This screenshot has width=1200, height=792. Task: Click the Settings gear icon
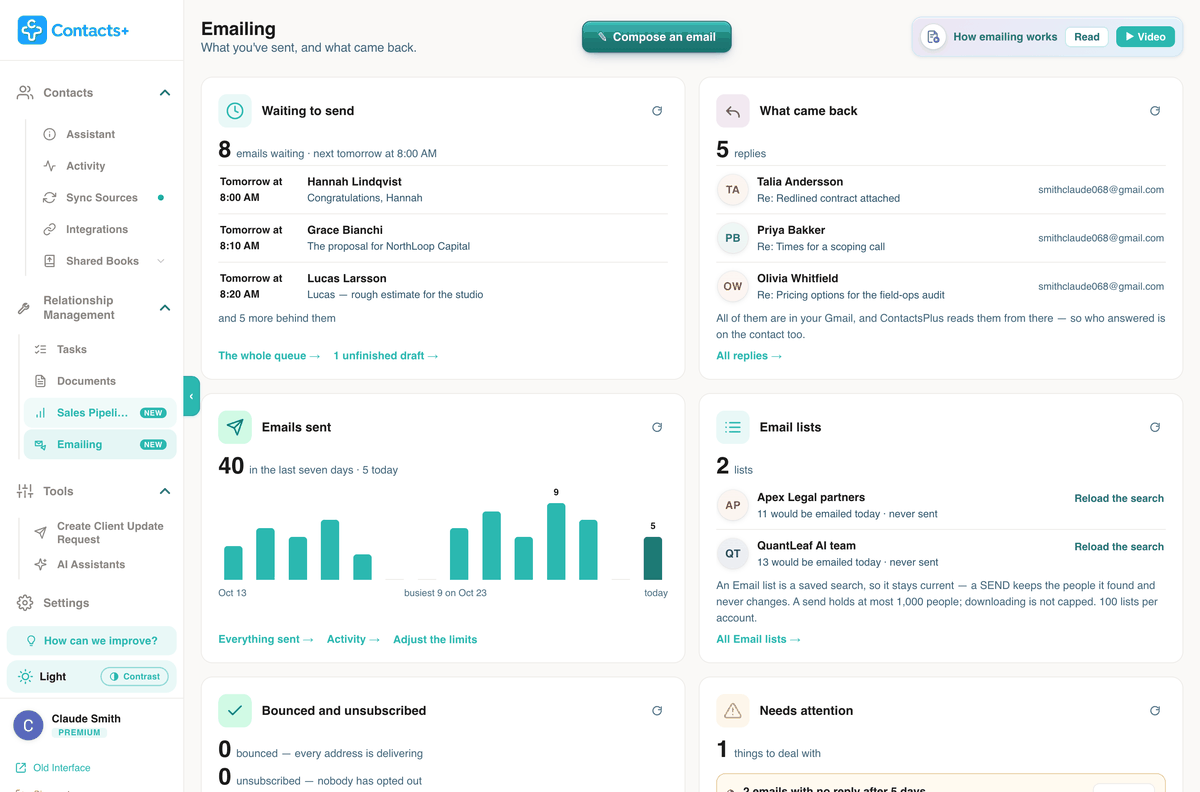pos(25,603)
